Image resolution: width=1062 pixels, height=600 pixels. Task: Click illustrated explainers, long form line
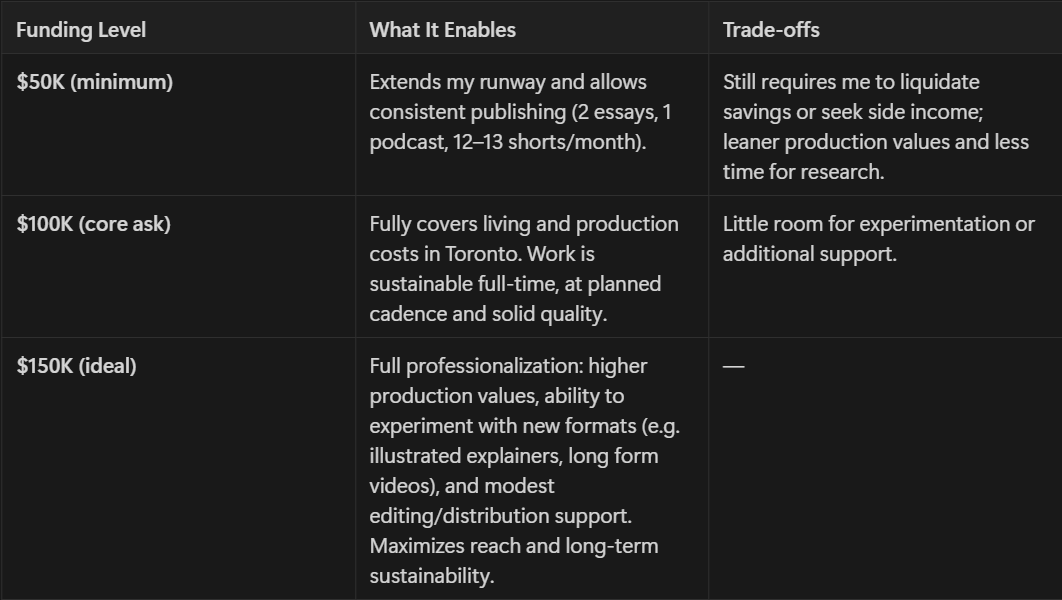coord(513,456)
